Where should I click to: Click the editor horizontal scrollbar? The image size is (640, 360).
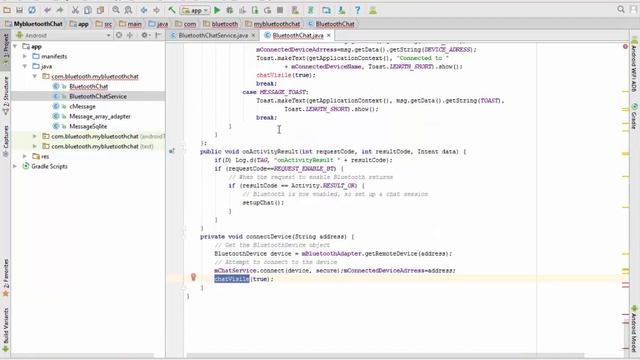point(386,355)
